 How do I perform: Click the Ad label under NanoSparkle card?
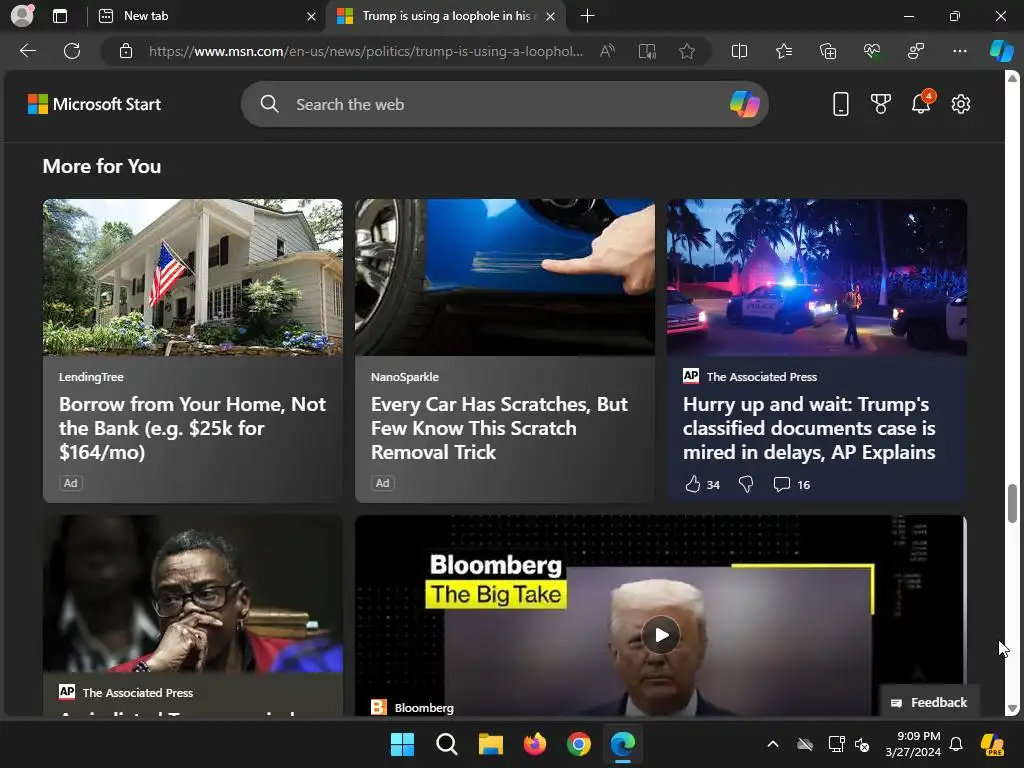pos(383,483)
